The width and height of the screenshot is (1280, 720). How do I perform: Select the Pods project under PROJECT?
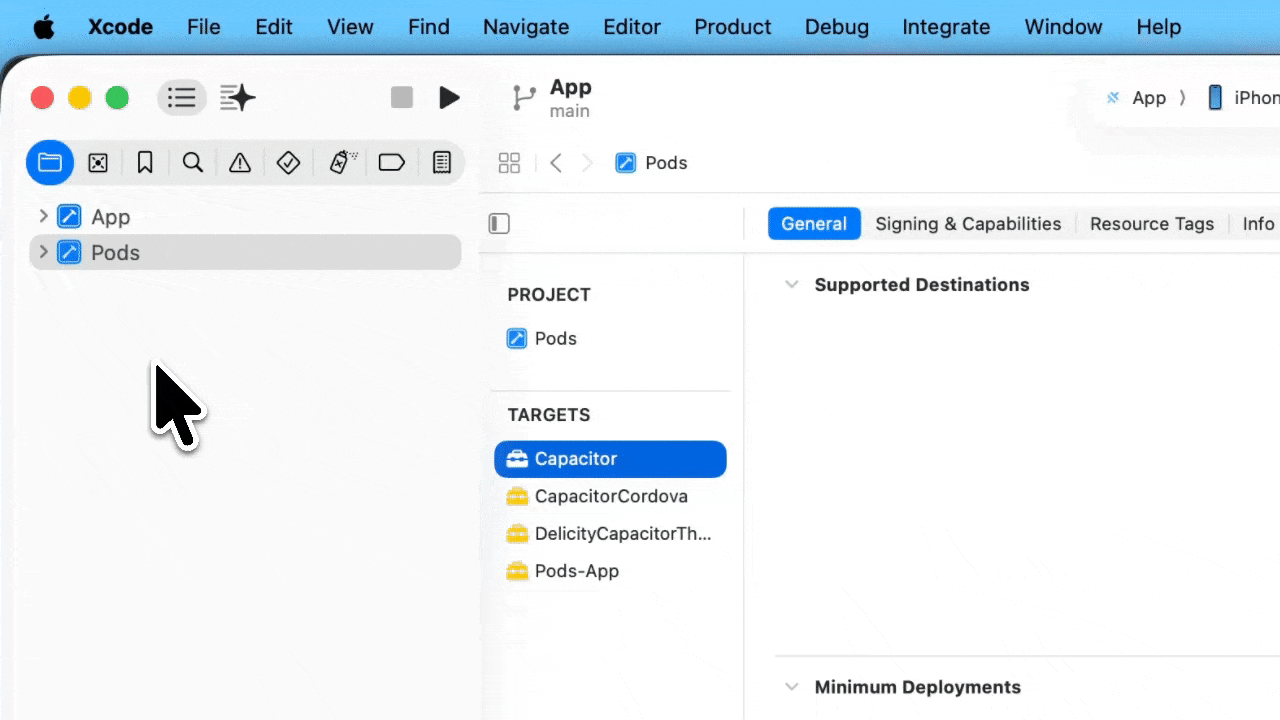click(542, 339)
